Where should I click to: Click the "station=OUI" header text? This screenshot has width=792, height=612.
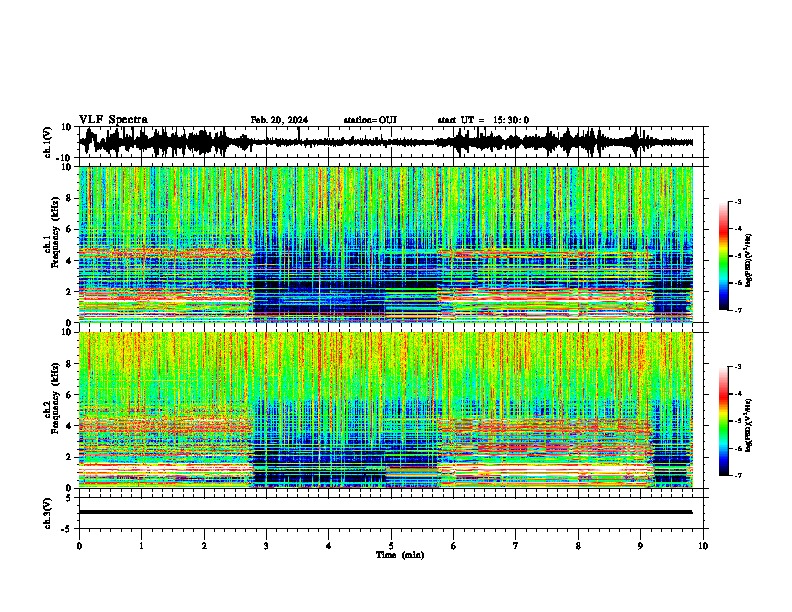pos(370,120)
